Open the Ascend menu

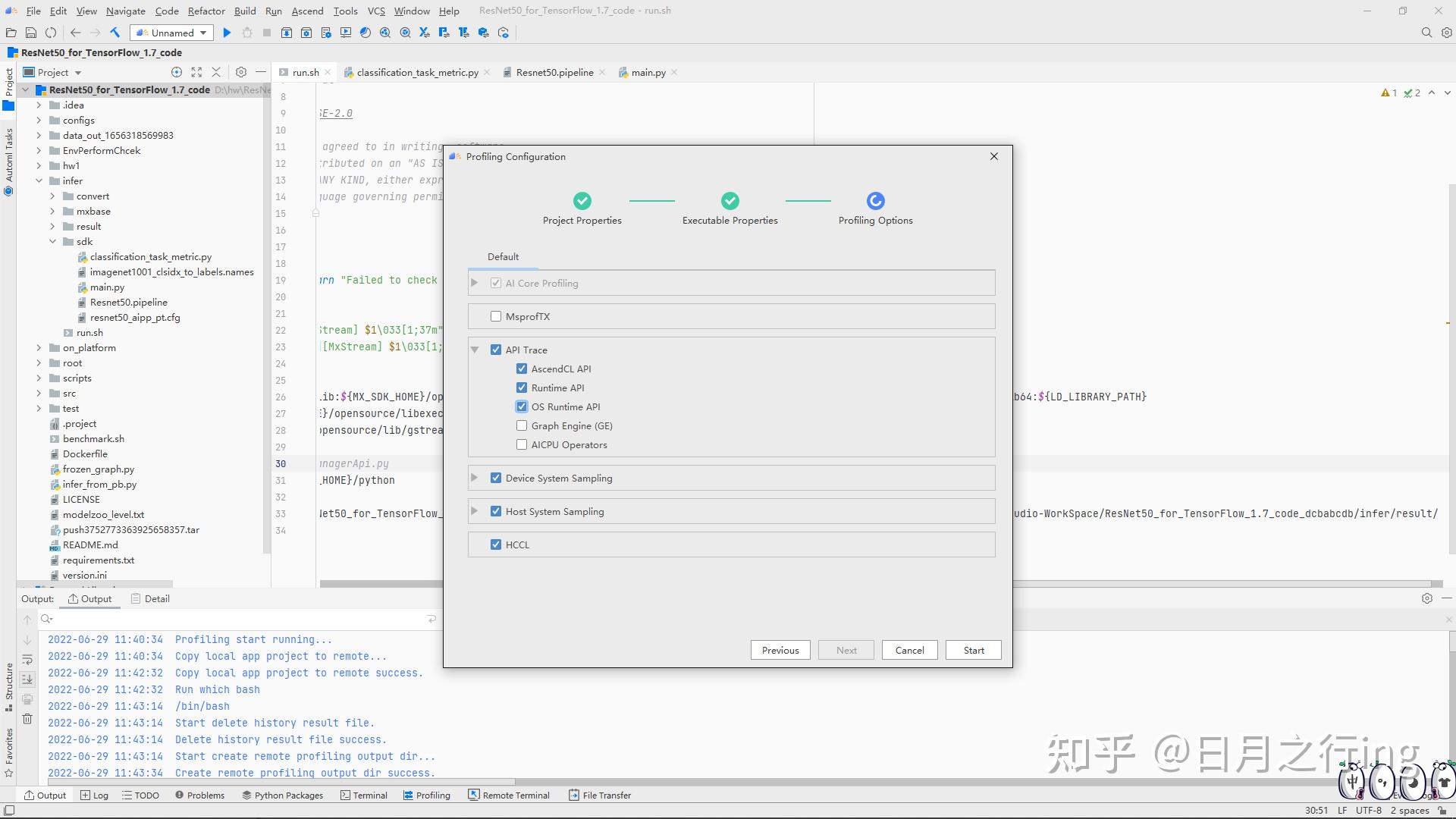[308, 11]
